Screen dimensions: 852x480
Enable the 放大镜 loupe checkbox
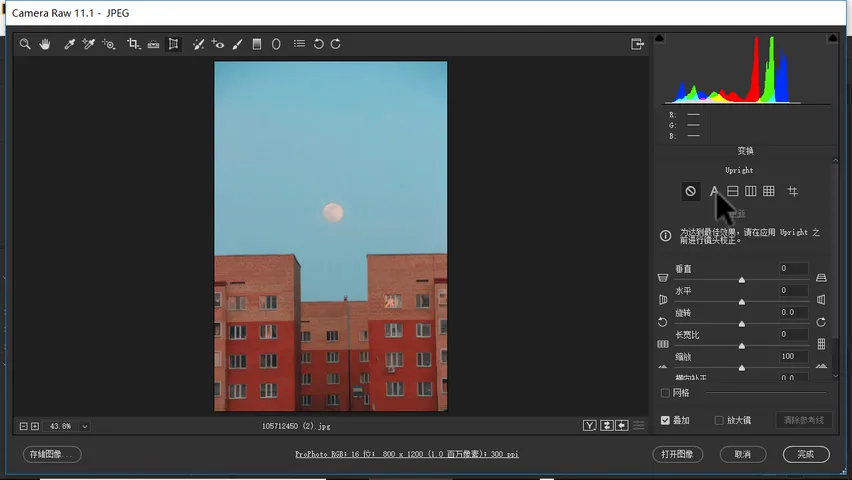pyautogui.click(x=719, y=420)
